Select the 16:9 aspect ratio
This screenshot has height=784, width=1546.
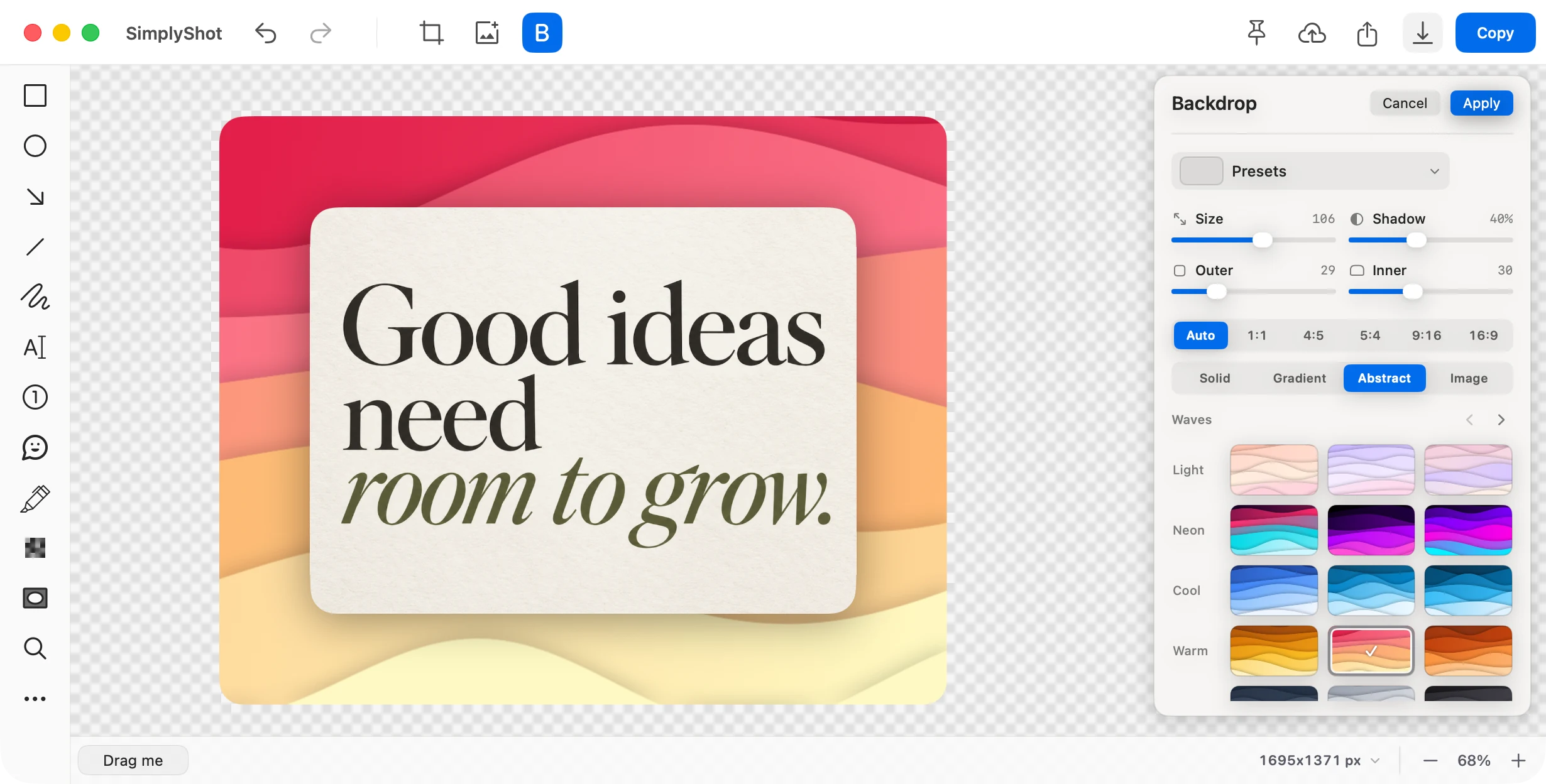pyautogui.click(x=1483, y=335)
